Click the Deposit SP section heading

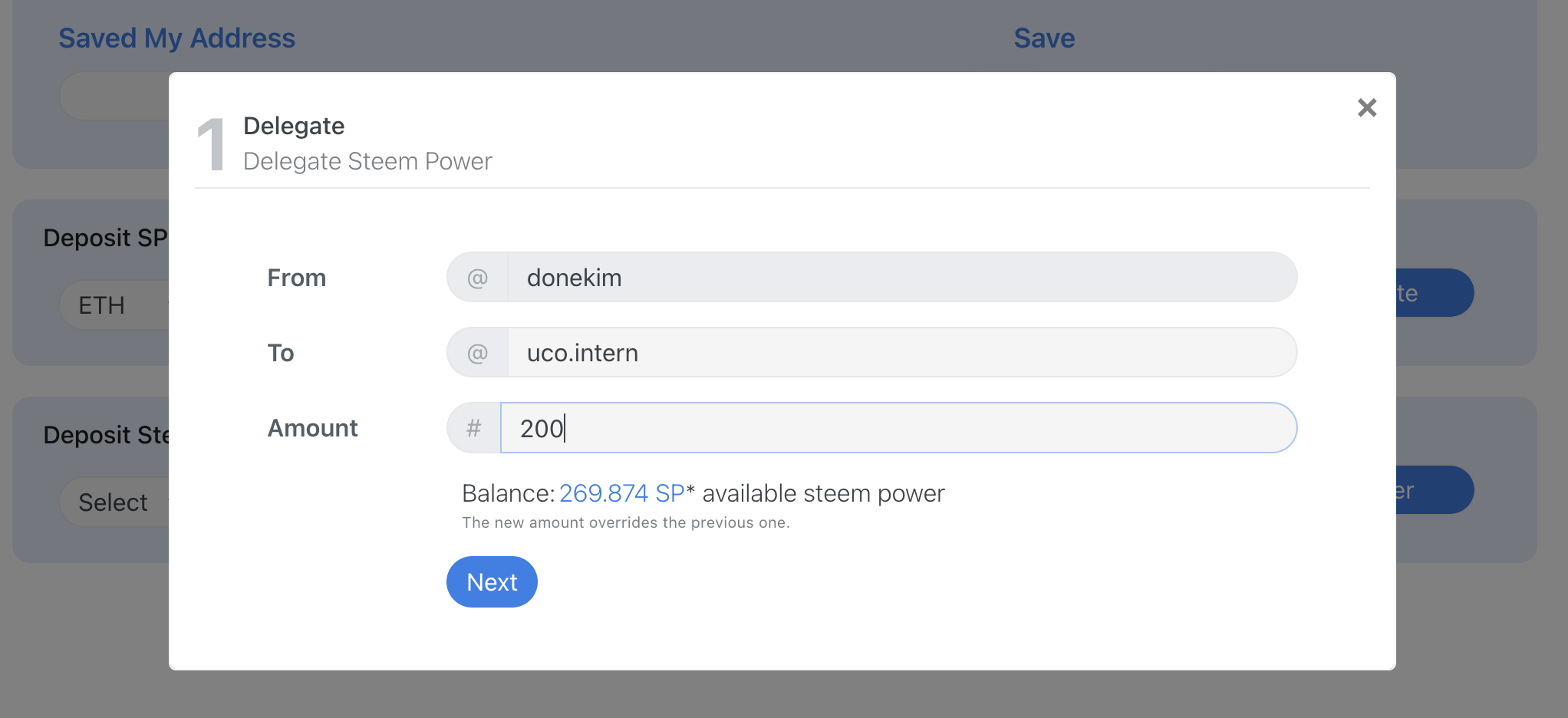coord(105,238)
